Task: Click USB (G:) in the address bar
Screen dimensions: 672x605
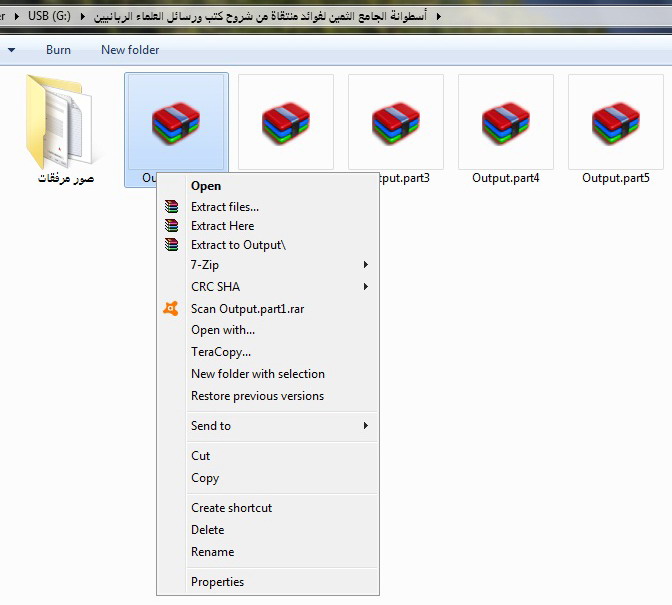Action: (x=48, y=17)
